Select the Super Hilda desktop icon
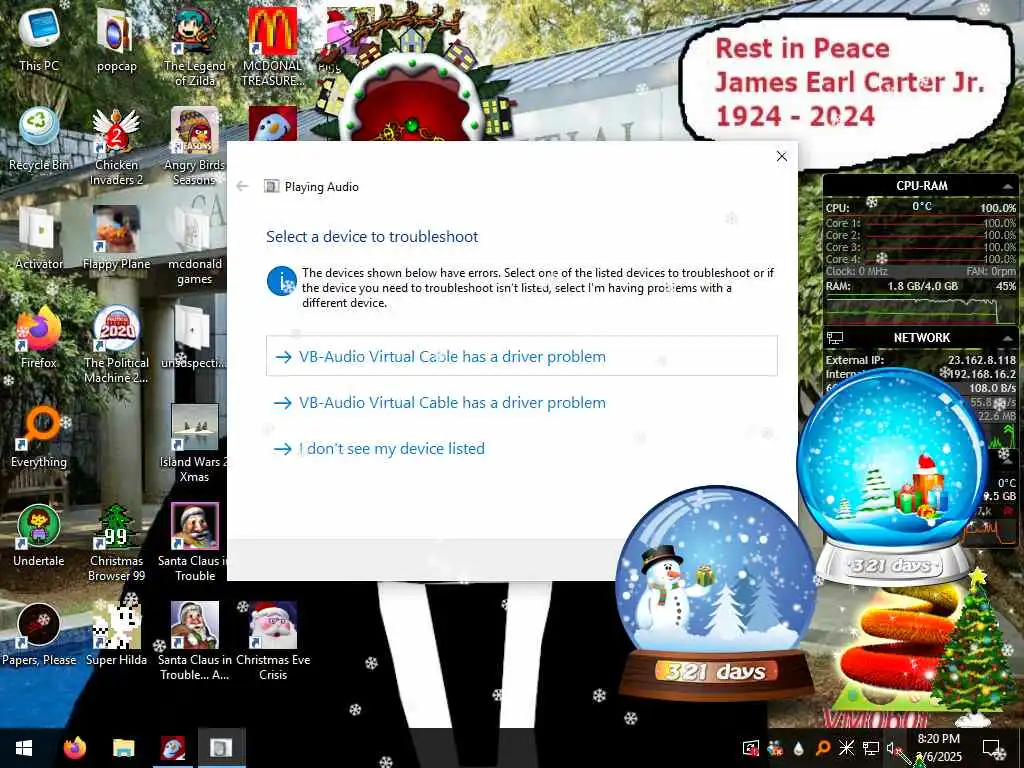 pos(116,636)
